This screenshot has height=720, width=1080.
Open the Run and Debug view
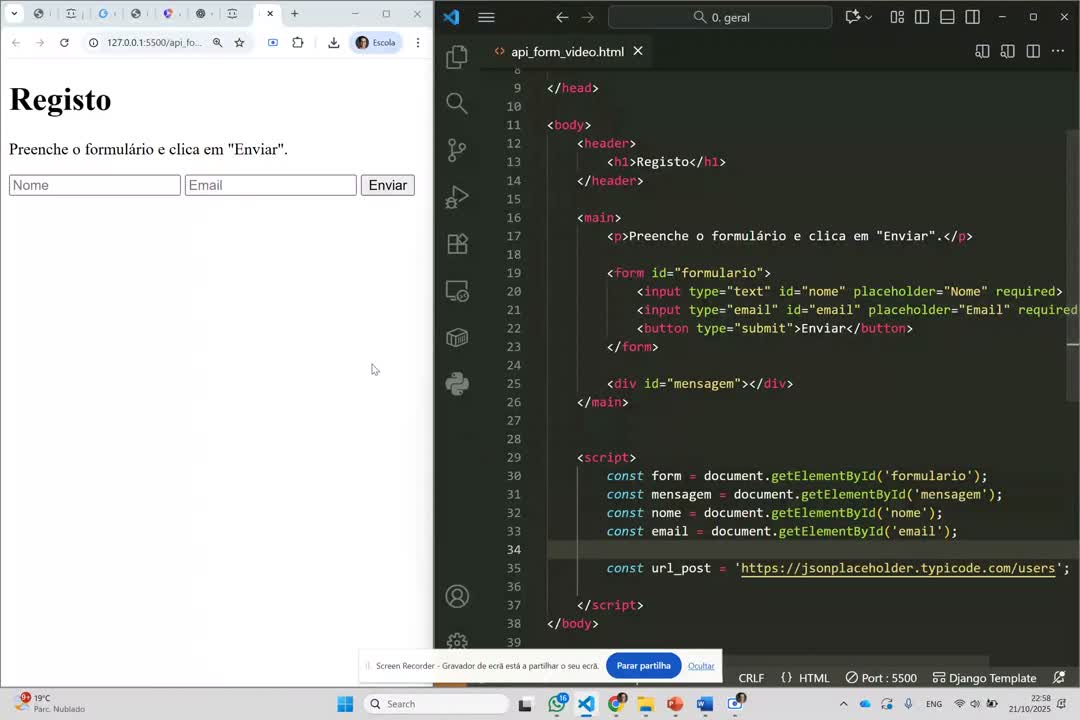point(457,197)
